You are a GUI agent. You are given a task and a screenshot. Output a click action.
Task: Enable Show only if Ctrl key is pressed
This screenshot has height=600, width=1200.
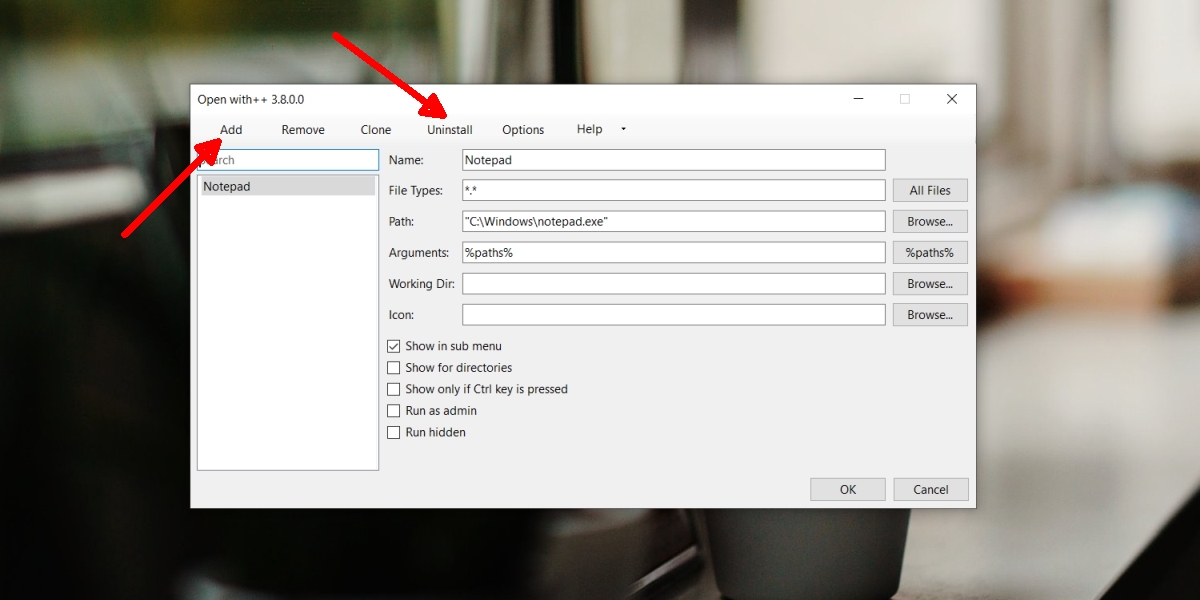click(393, 389)
